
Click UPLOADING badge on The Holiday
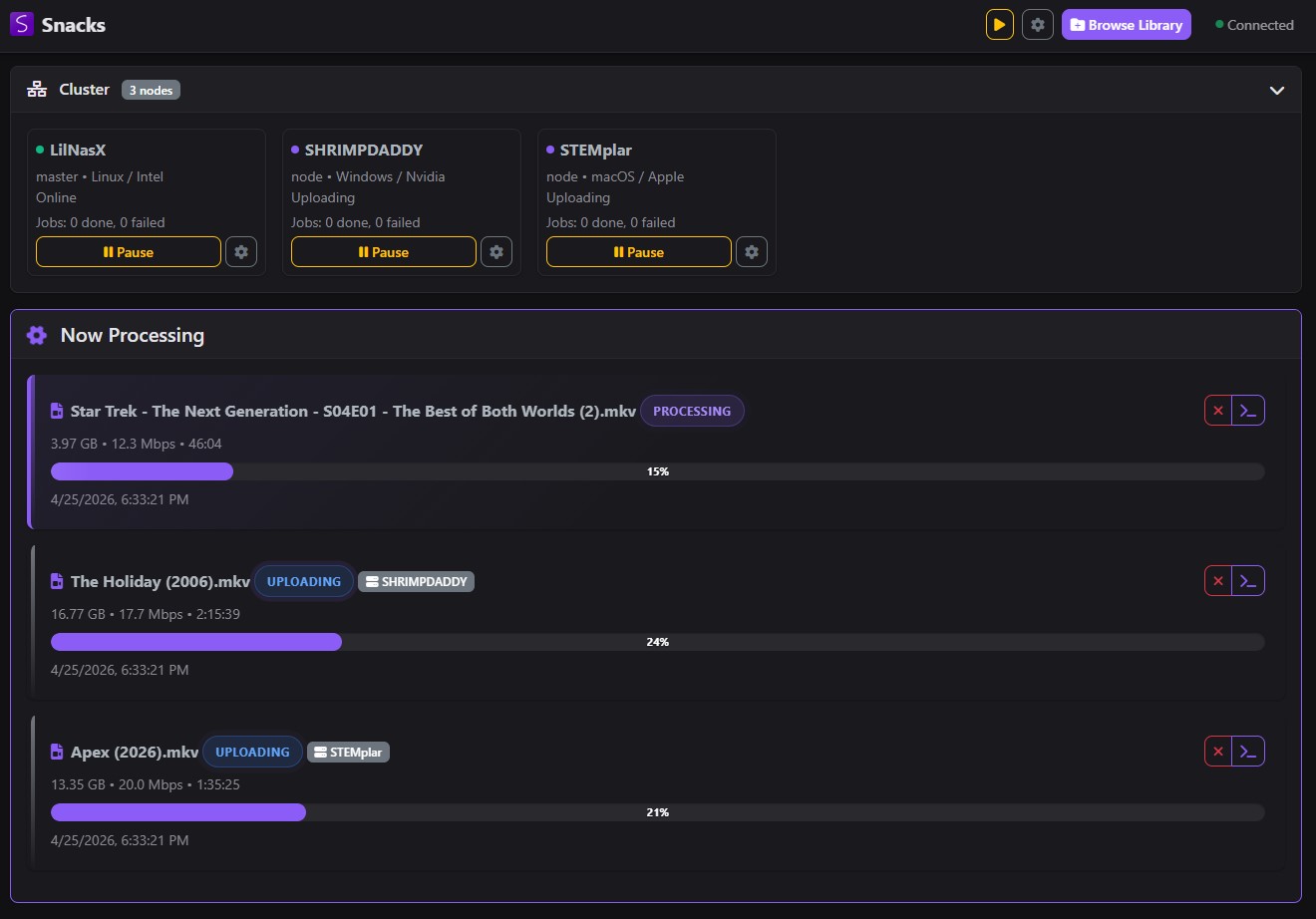click(x=304, y=581)
